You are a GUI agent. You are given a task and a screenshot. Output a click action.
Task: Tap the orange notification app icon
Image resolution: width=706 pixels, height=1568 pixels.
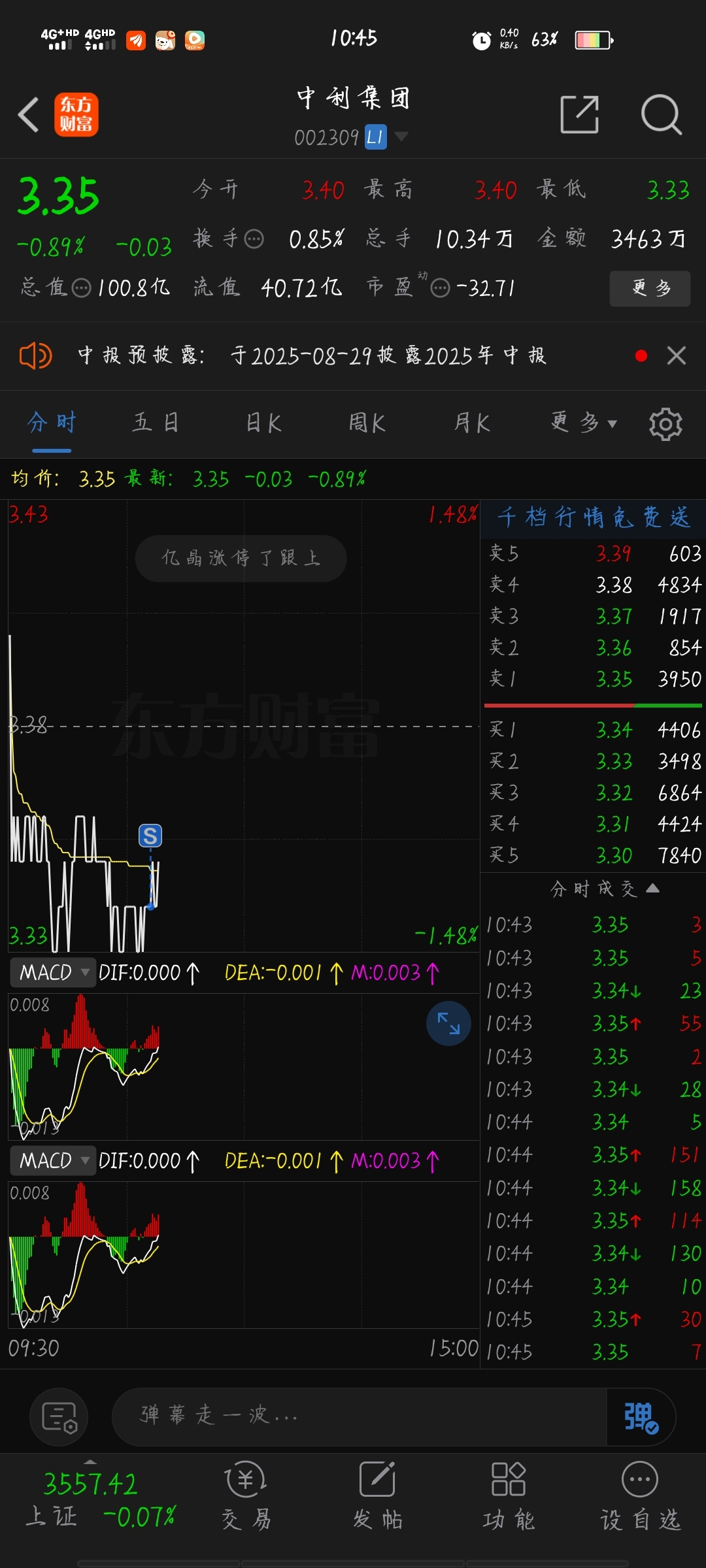click(x=136, y=41)
